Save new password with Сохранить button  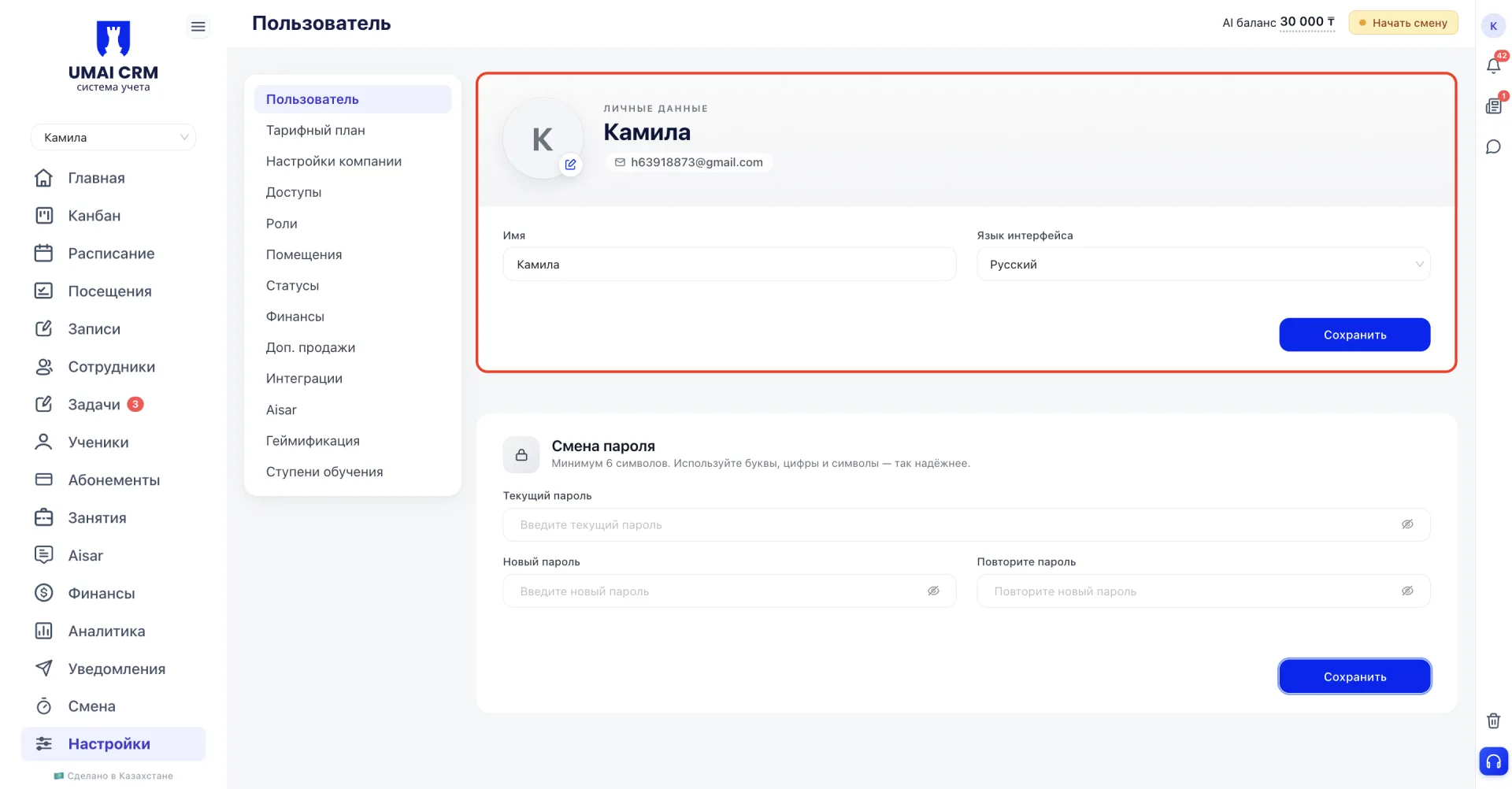point(1354,676)
